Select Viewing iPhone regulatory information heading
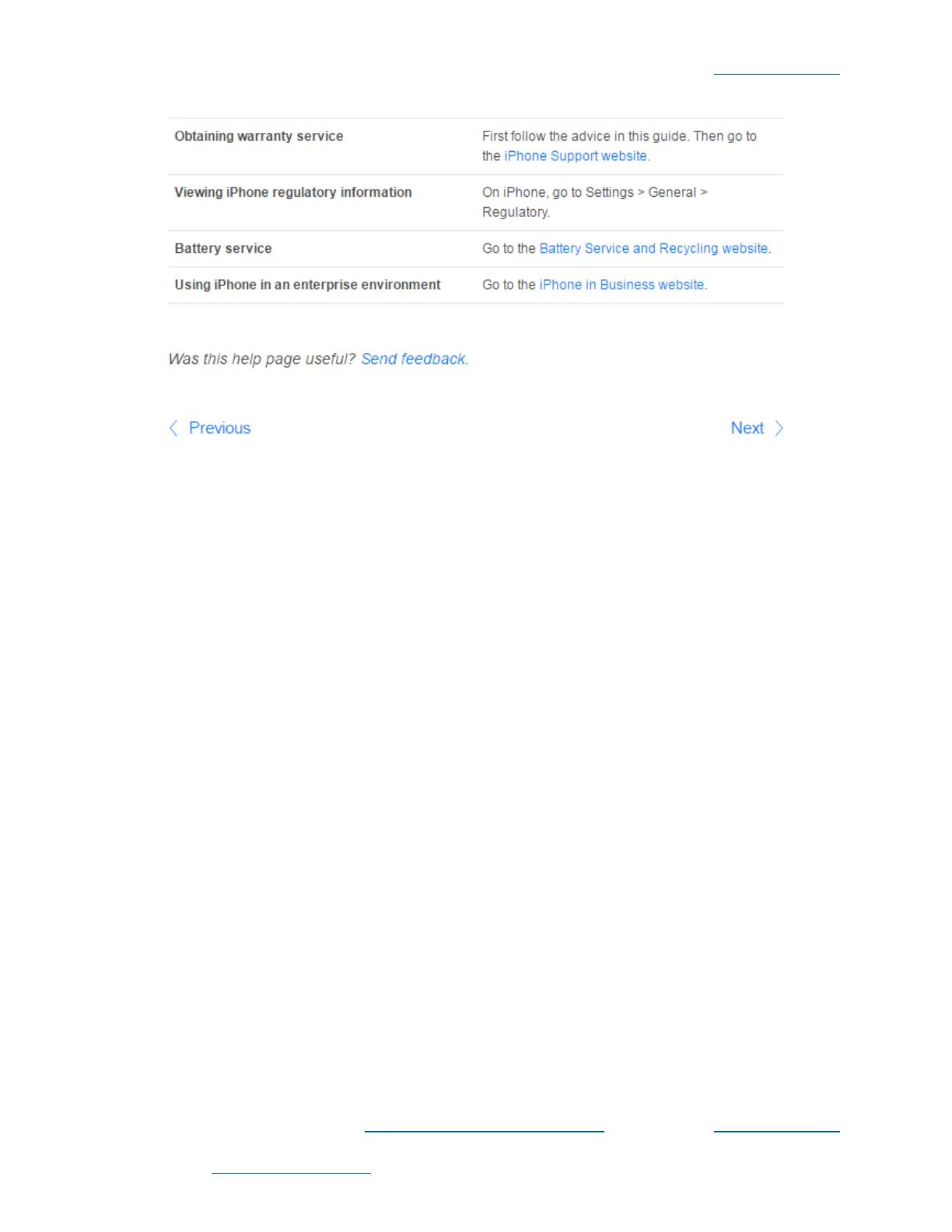Viewport: 952px width, 1232px height. pyautogui.click(x=293, y=192)
